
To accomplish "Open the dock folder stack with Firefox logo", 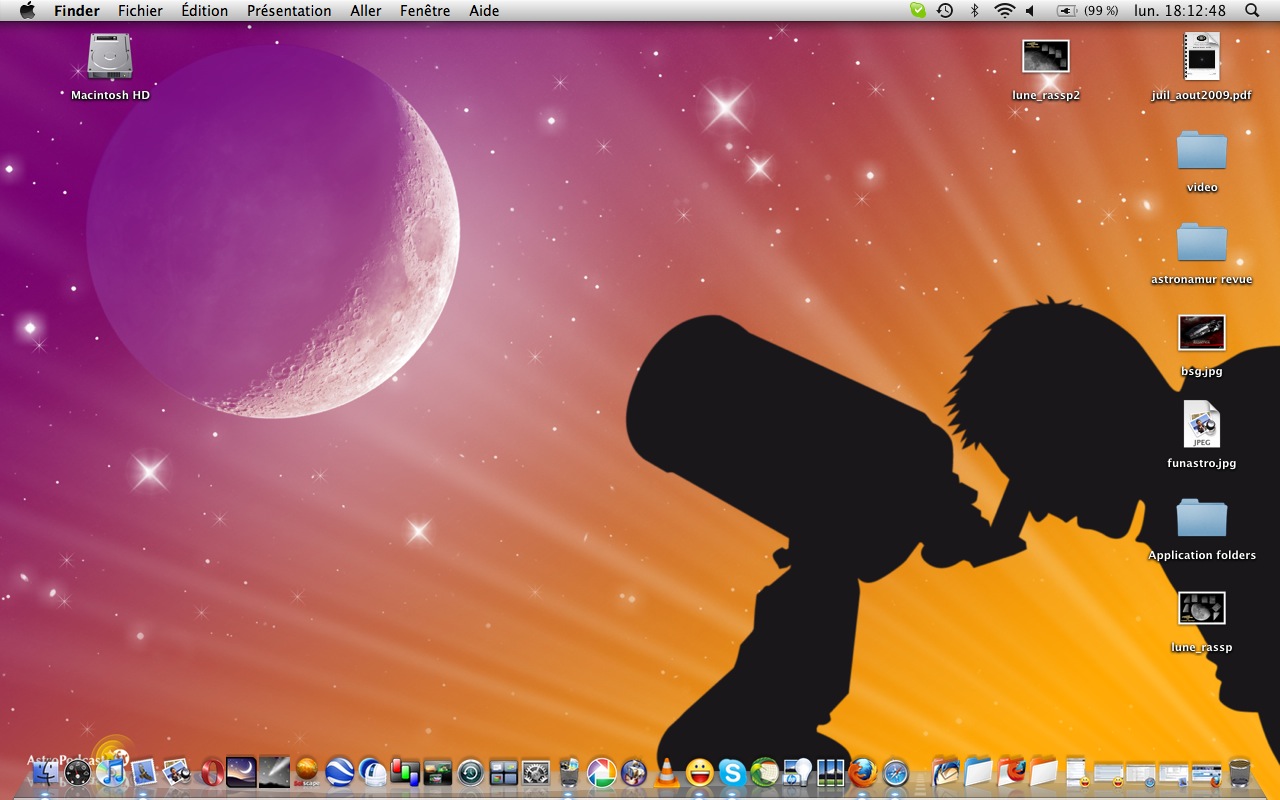I will [1011, 772].
